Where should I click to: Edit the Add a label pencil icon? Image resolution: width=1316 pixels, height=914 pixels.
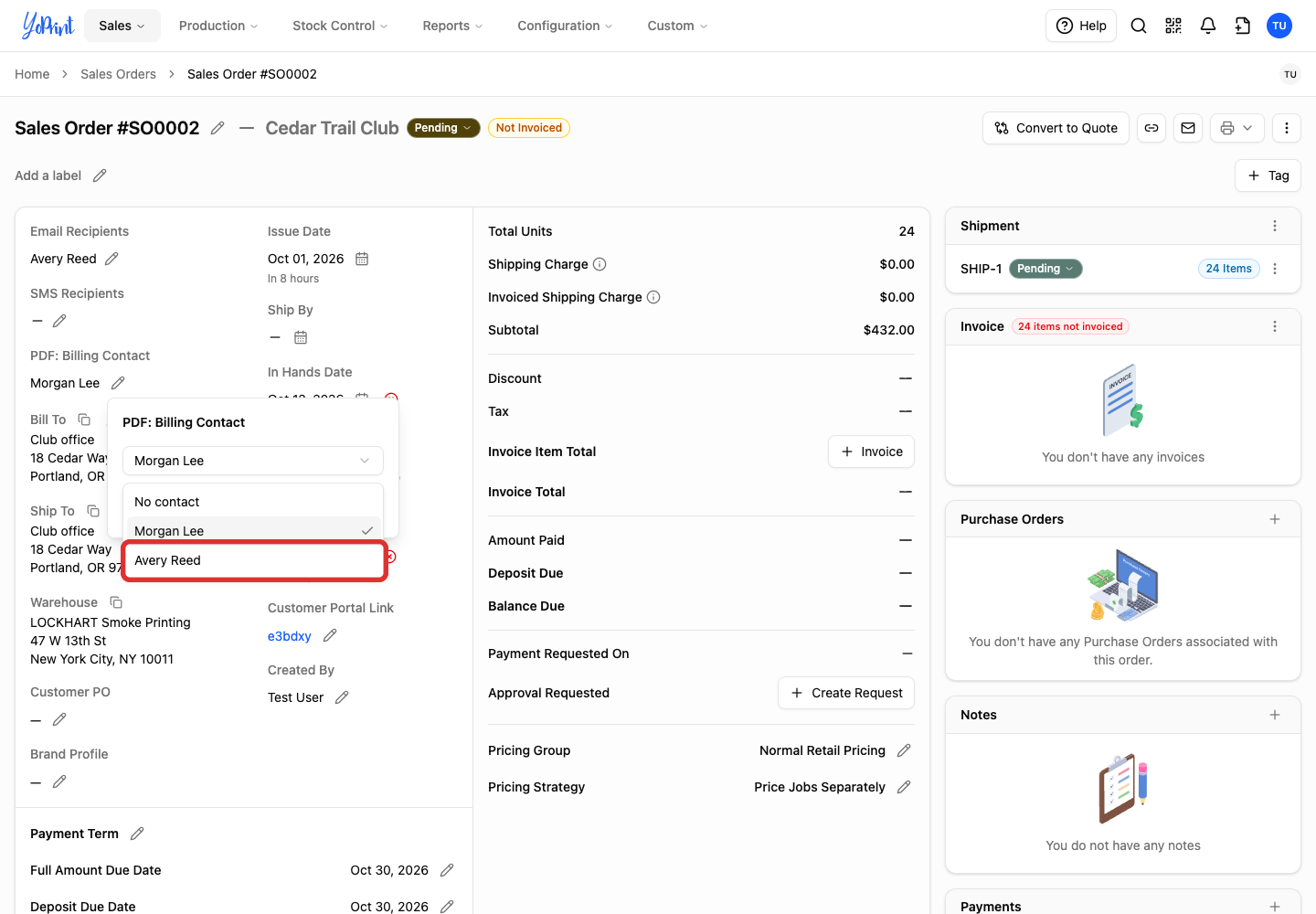coord(100,175)
